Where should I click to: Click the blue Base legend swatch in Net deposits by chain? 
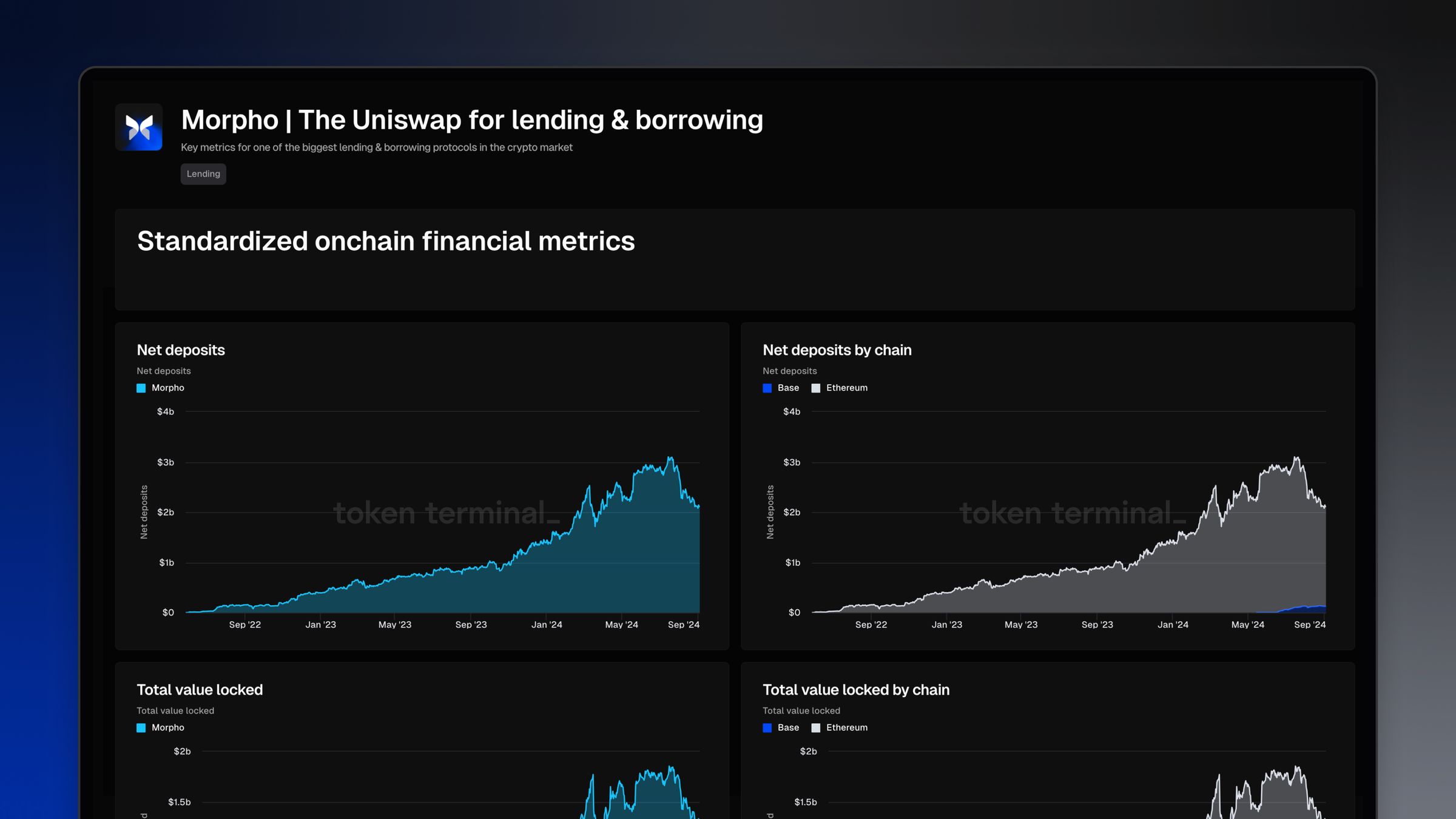(767, 388)
